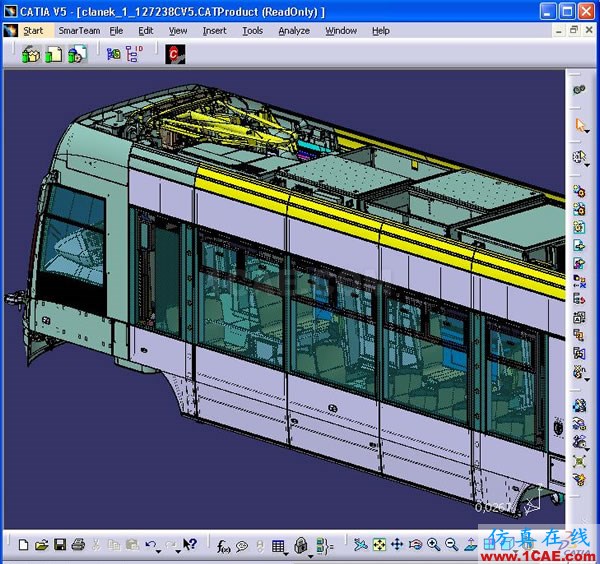Click the Fly Mode airplane icon
This screenshot has width=600, height=564.
360,544
